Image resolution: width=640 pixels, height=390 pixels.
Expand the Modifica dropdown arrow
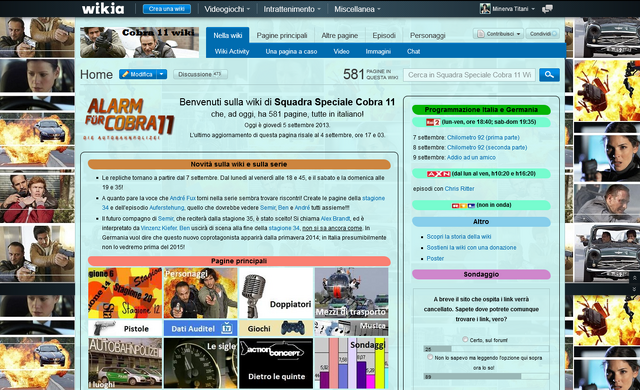tap(162, 74)
